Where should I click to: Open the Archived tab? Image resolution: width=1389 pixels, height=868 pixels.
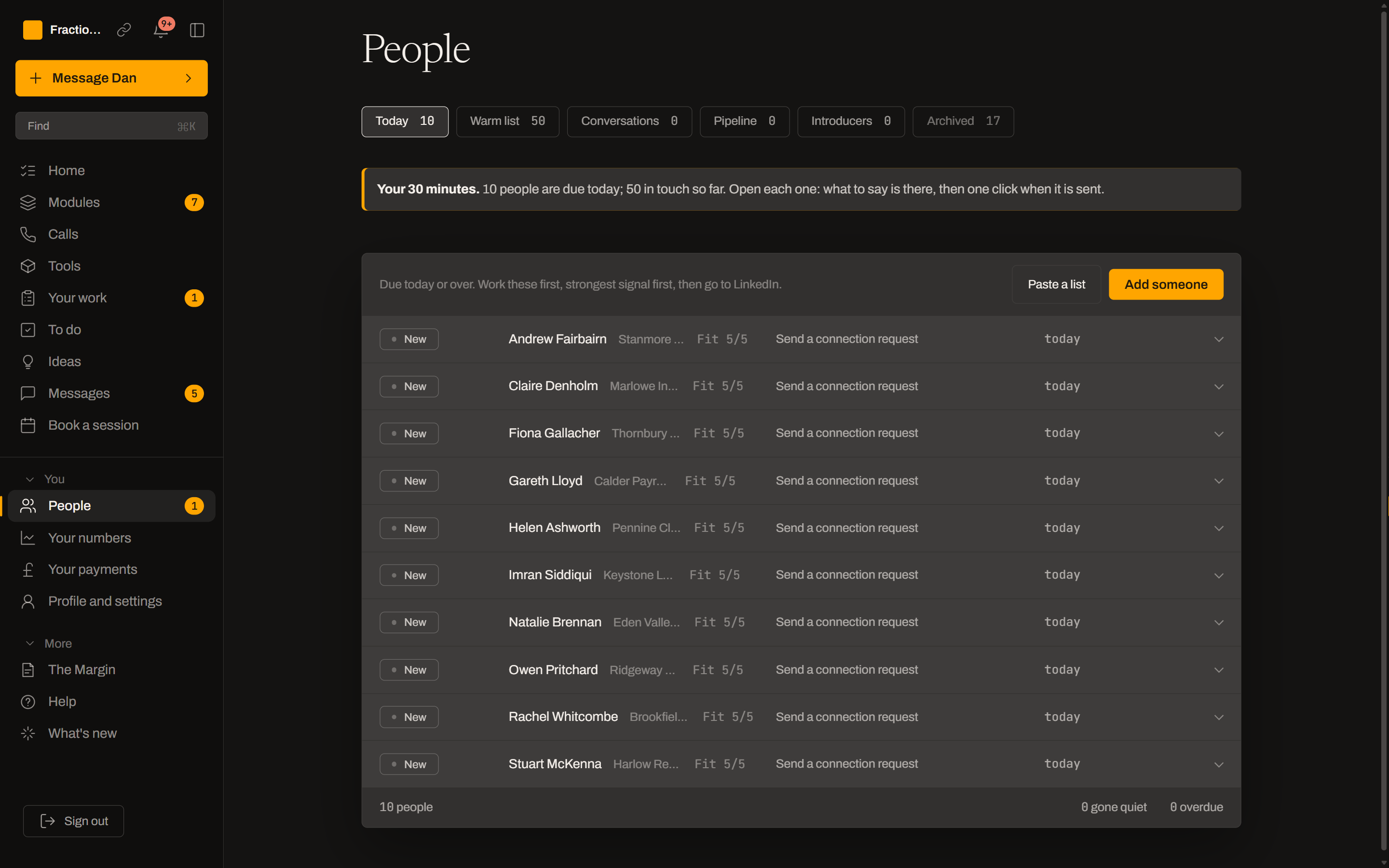963,121
